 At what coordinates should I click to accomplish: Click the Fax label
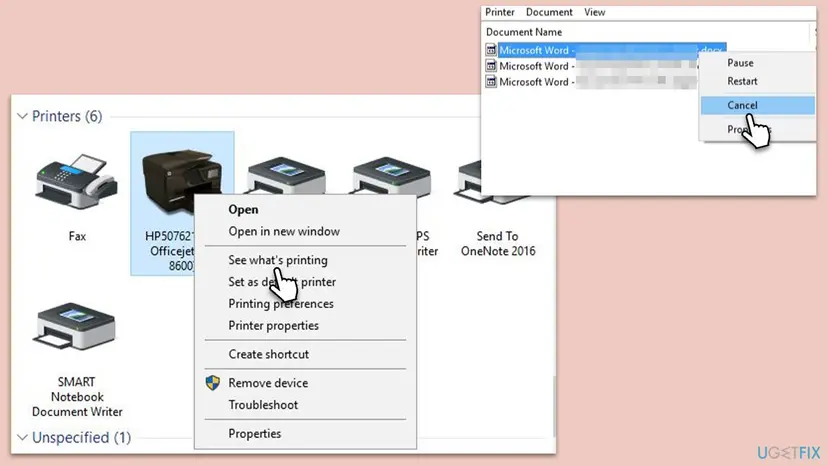[77, 236]
